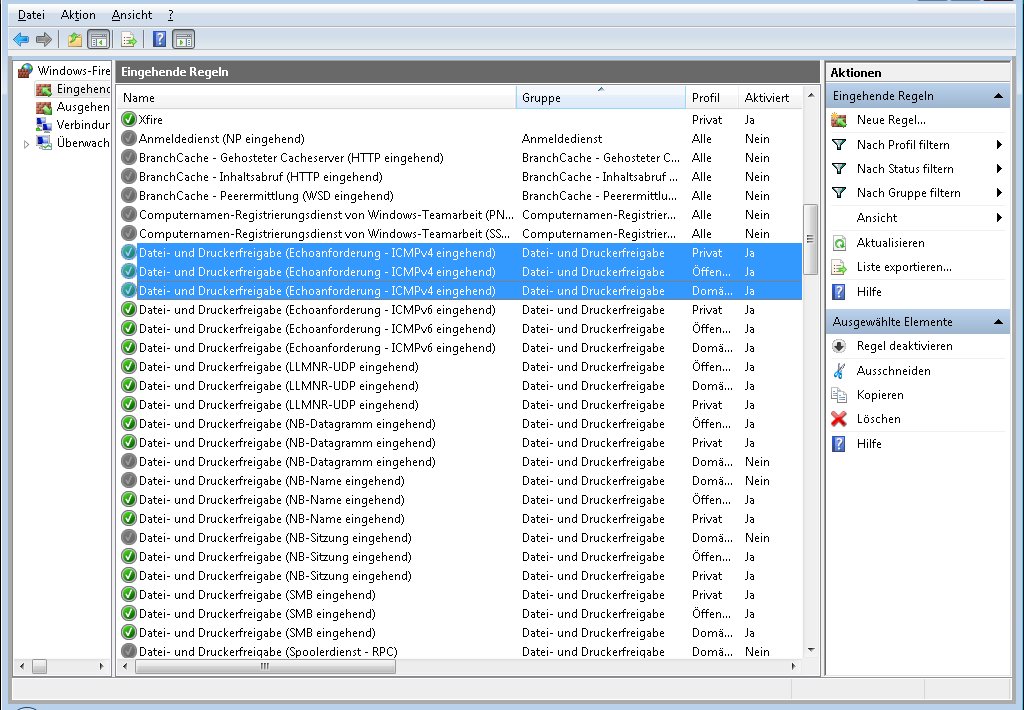Open the Aktion menu
This screenshot has height=710, width=1024.
pos(78,15)
